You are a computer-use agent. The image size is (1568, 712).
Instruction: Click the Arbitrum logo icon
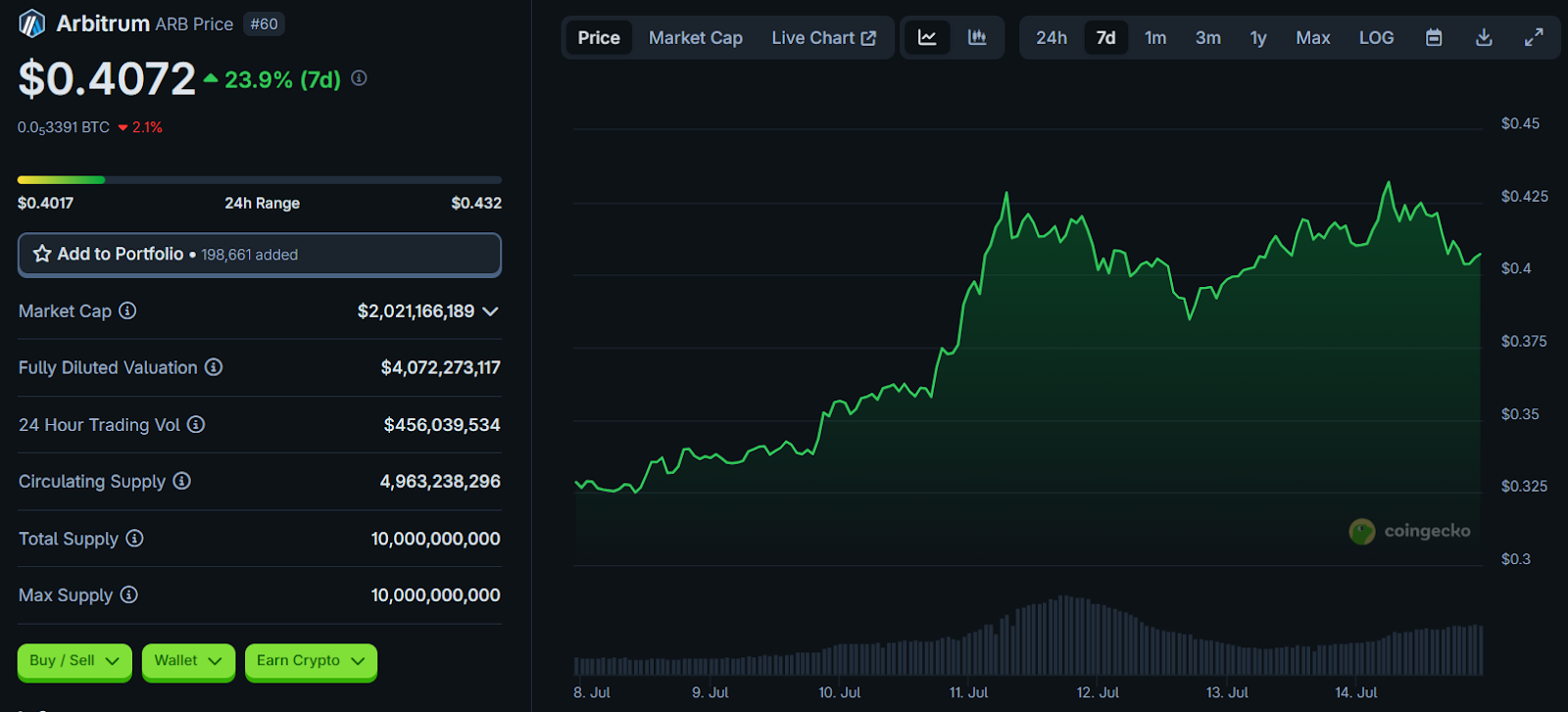[32, 24]
